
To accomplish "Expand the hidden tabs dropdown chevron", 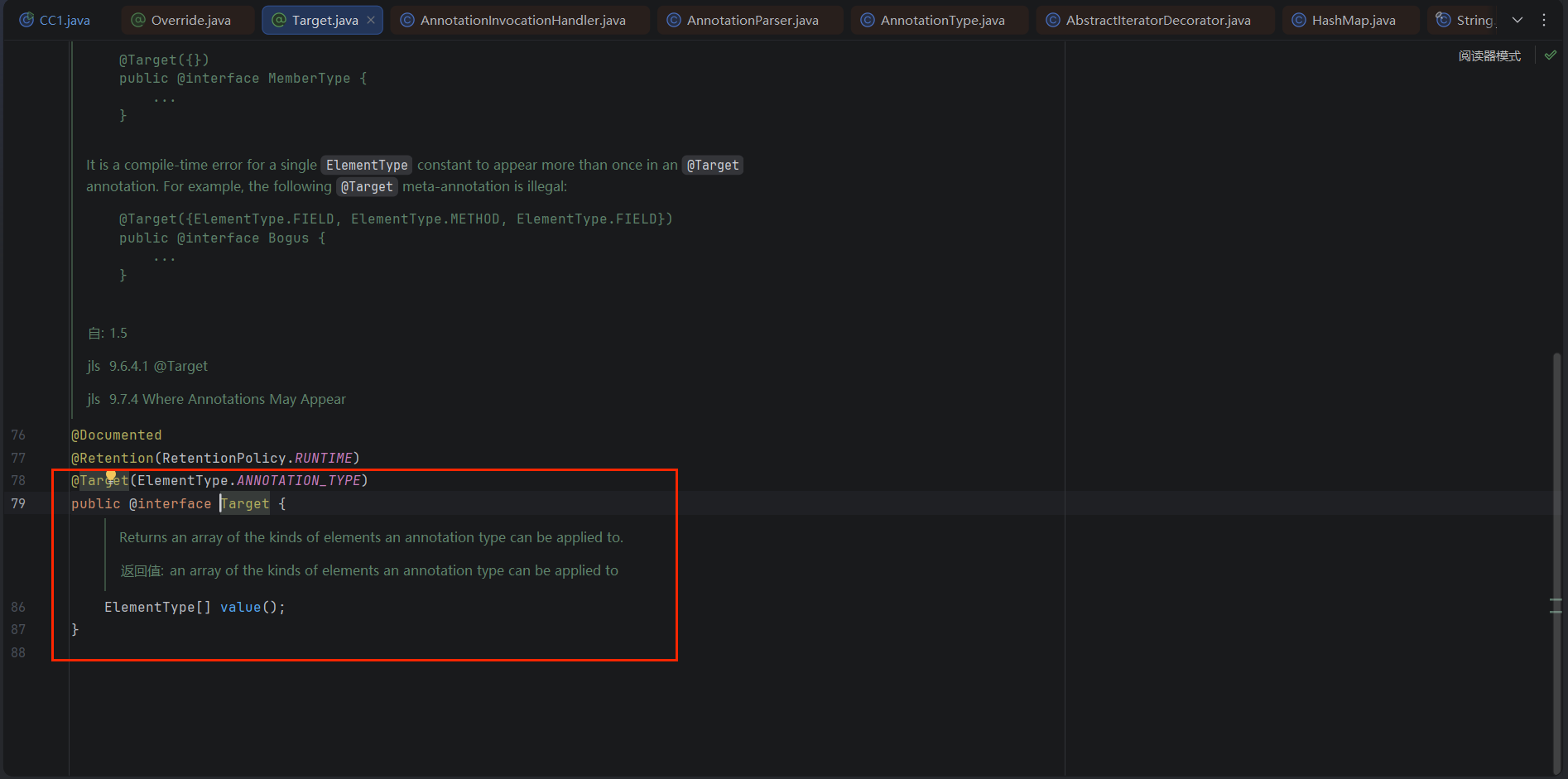I will point(1517,20).
